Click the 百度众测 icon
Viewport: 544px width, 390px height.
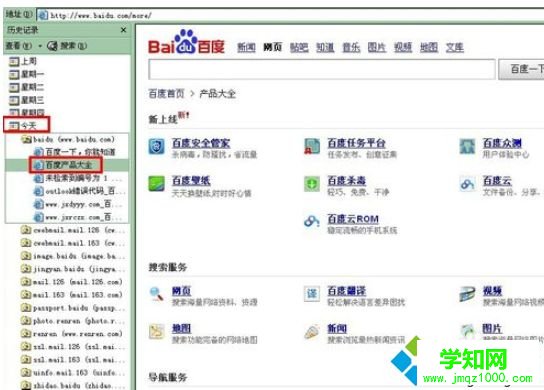coord(467,146)
